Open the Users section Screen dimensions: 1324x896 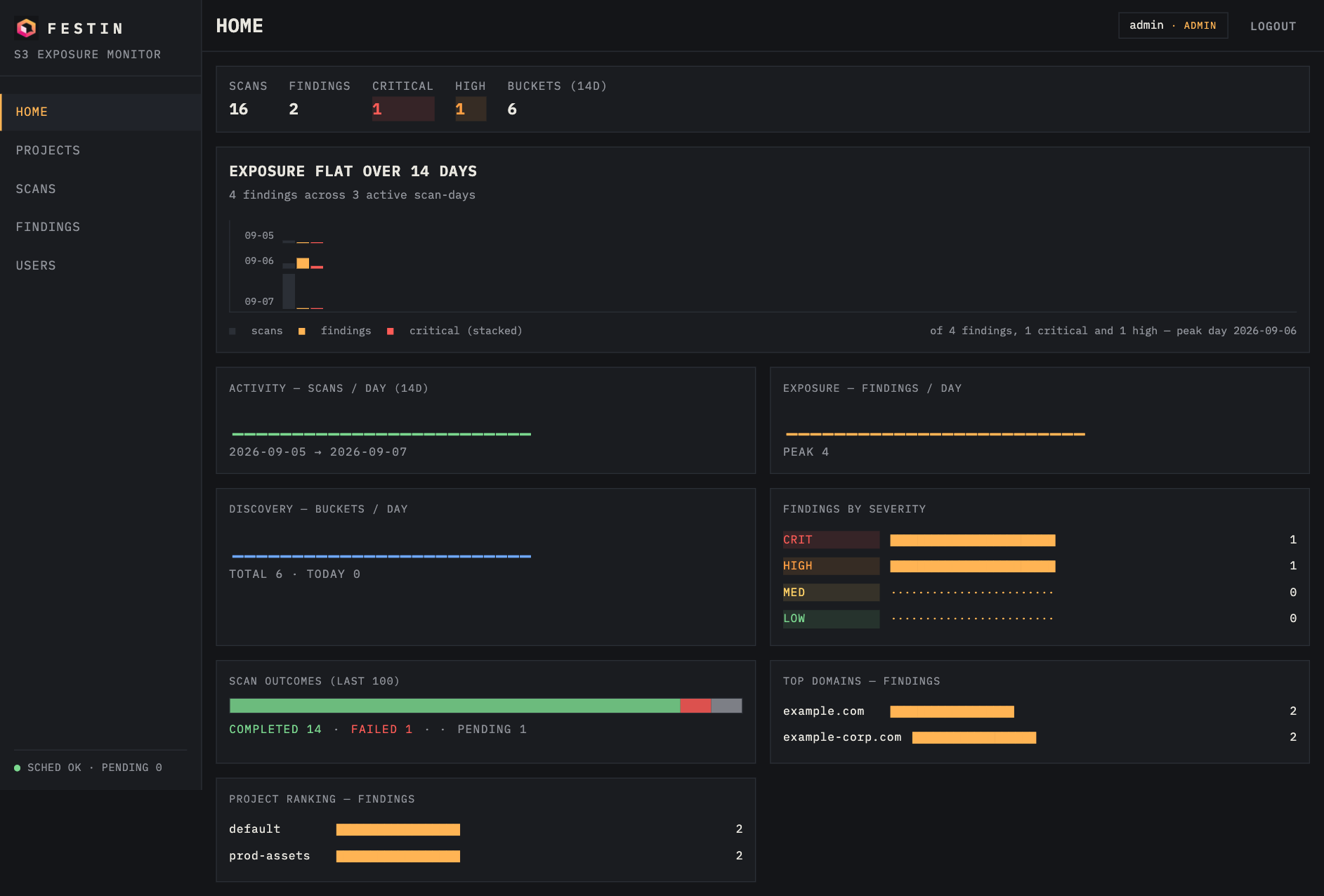tap(101, 265)
